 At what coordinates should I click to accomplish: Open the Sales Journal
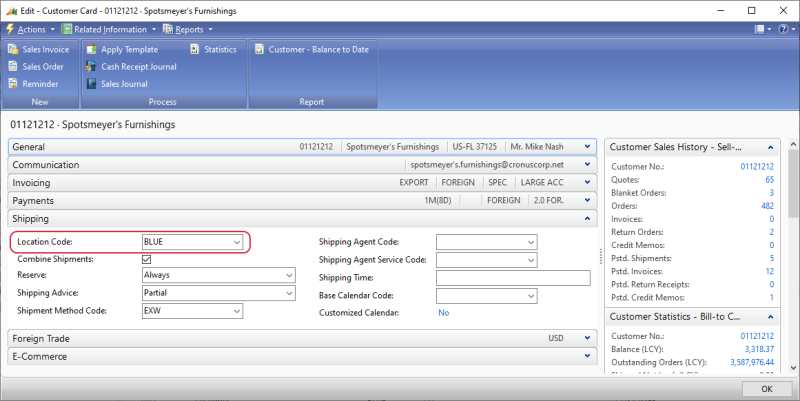117,84
